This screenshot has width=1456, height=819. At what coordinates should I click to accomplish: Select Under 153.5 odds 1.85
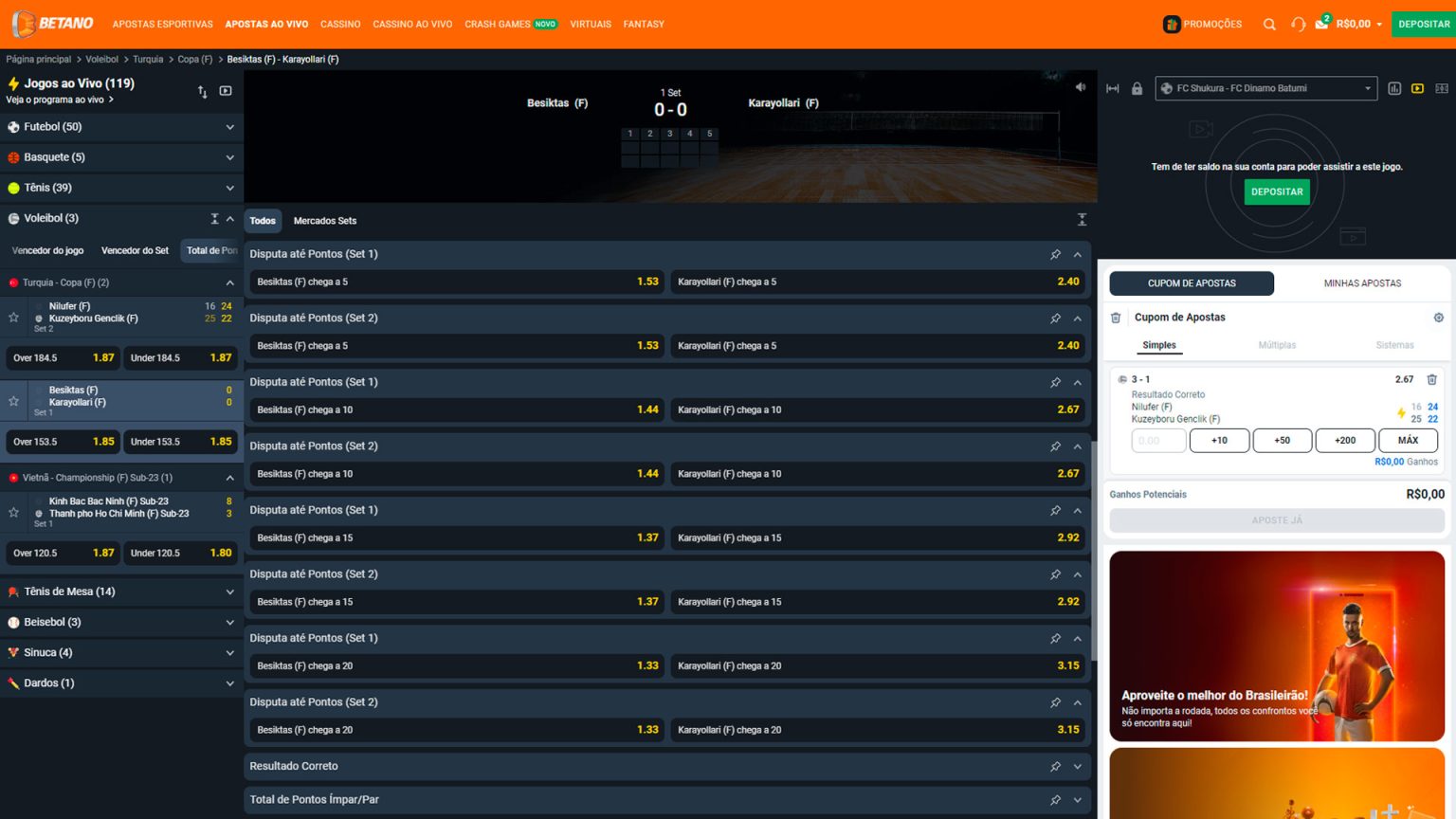[181, 441]
